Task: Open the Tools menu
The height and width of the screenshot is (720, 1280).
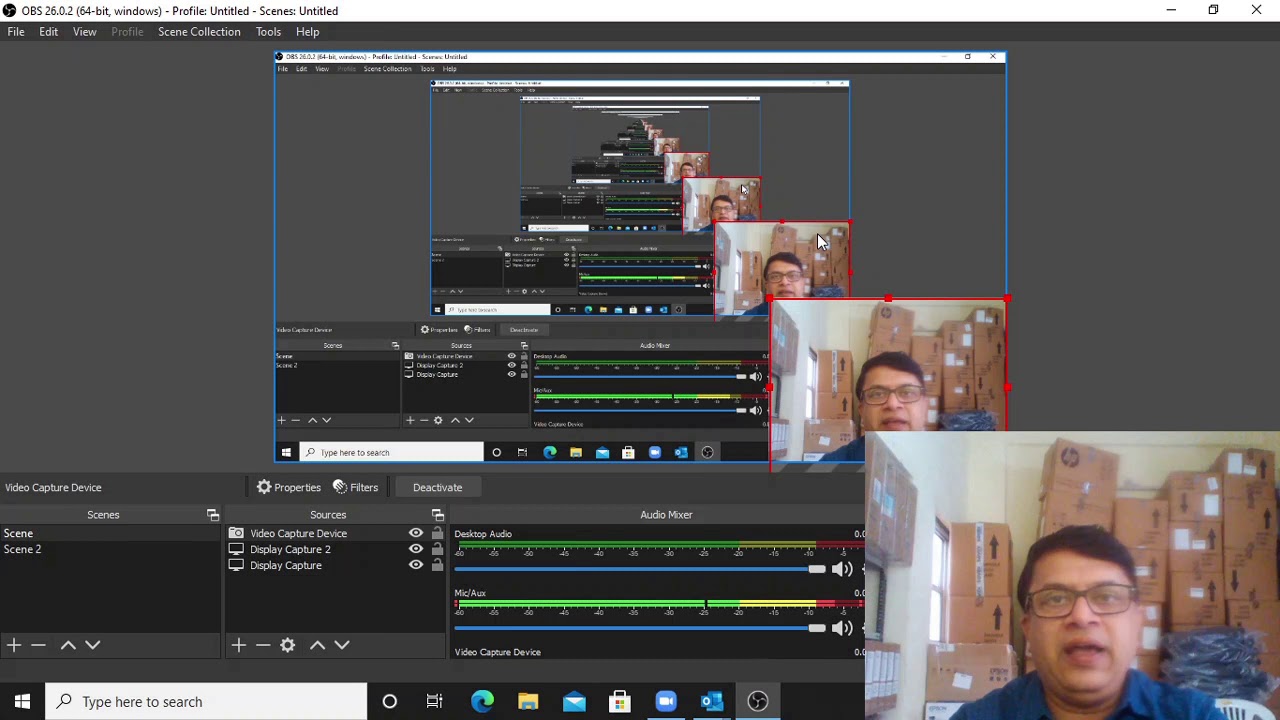Action: pos(268,32)
